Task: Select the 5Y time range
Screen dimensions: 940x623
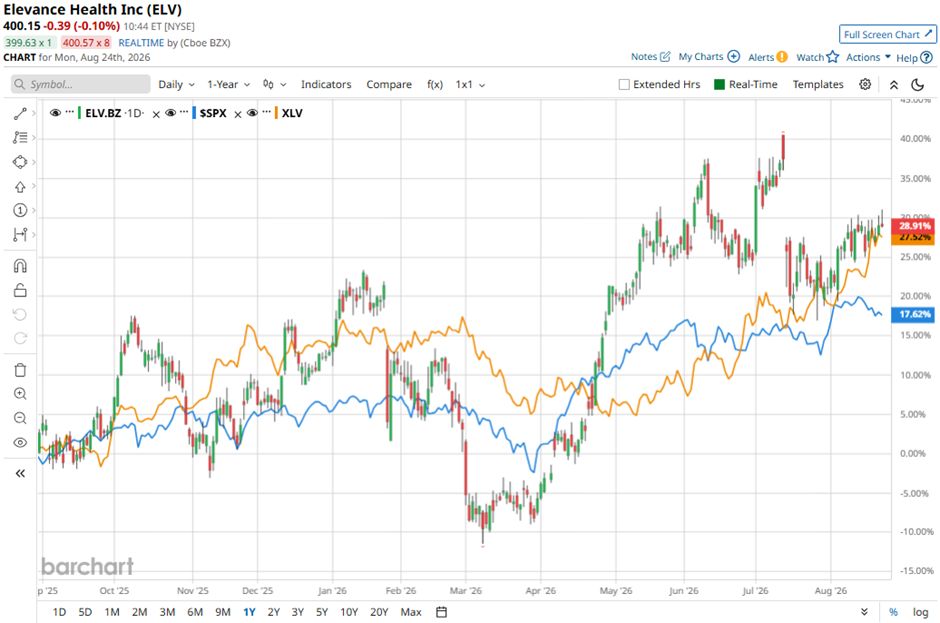Action: (x=322, y=612)
